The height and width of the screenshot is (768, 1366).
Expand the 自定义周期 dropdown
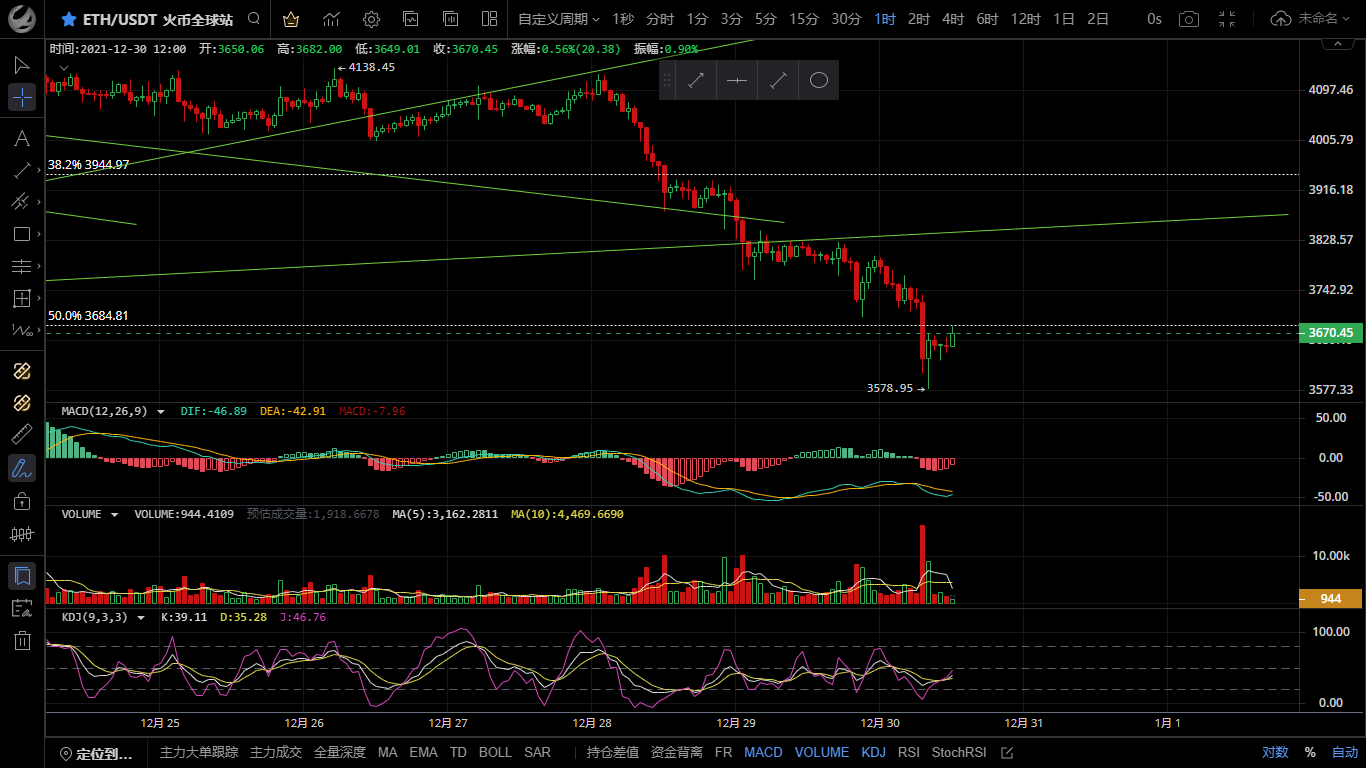point(559,19)
